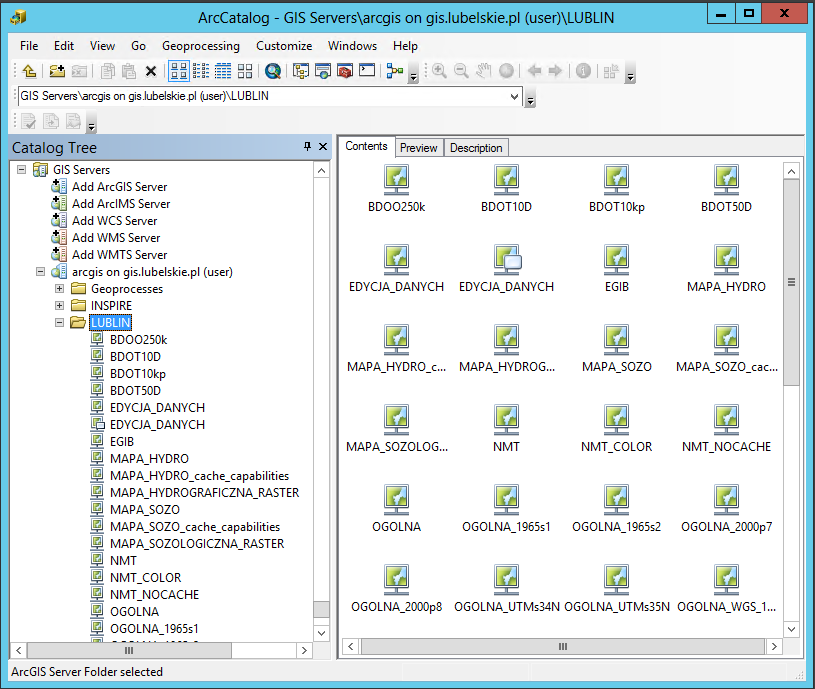The height and width of the screenshot is (689, 815).
Task: Select MAPA_HYDROGRAFICZNA_RASTER in Catalog Tree
Action: [204, 493]
